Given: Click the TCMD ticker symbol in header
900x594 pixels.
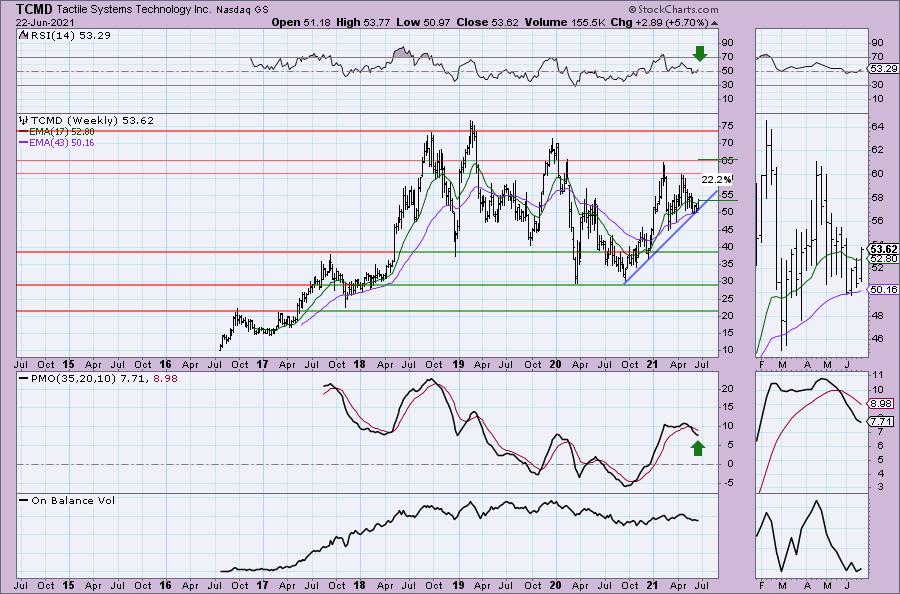Looking at the screenshot, I should (x=34, y=9).
